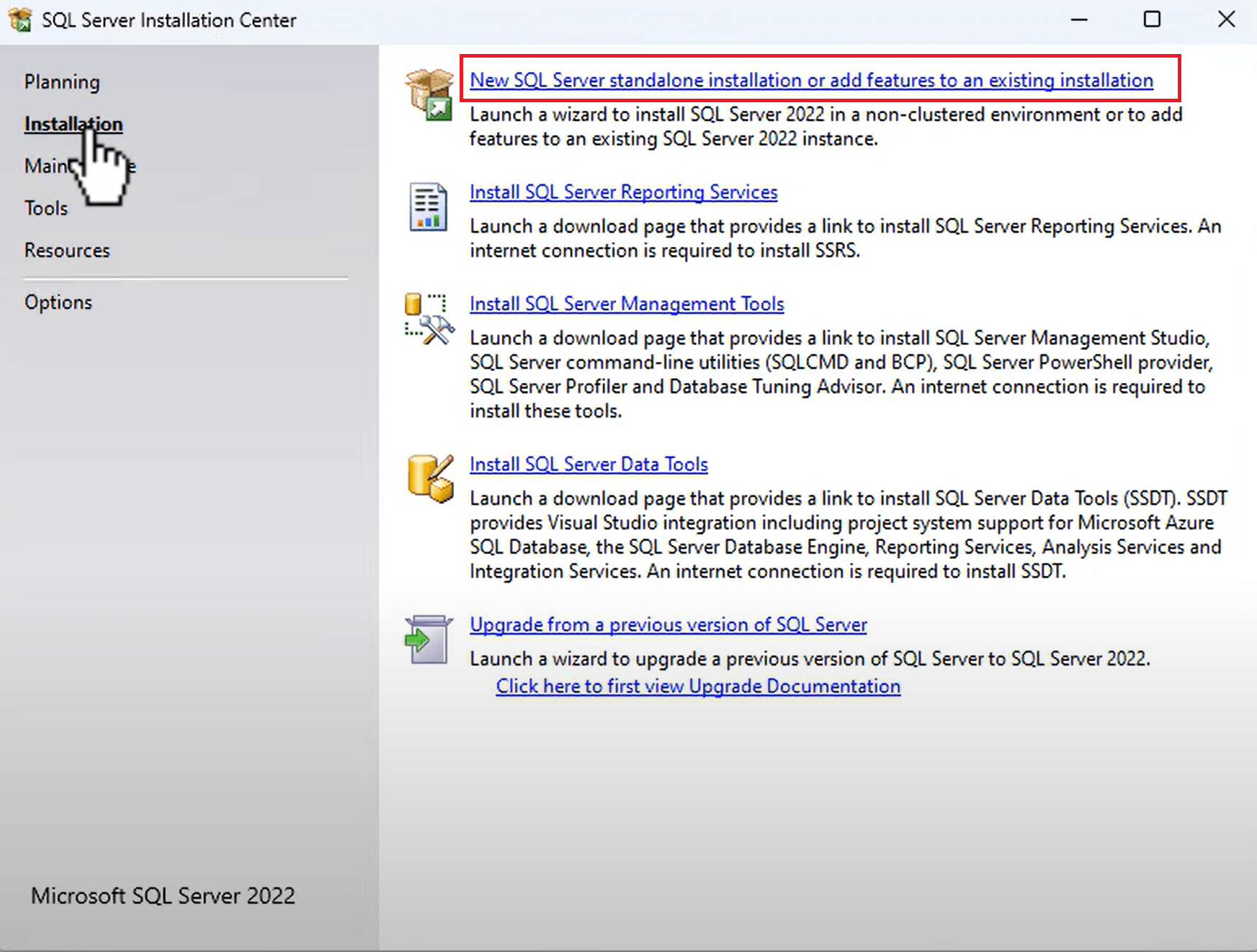Click the Management Tools hammer icon
1257x952 pixels.
[429, 319]
